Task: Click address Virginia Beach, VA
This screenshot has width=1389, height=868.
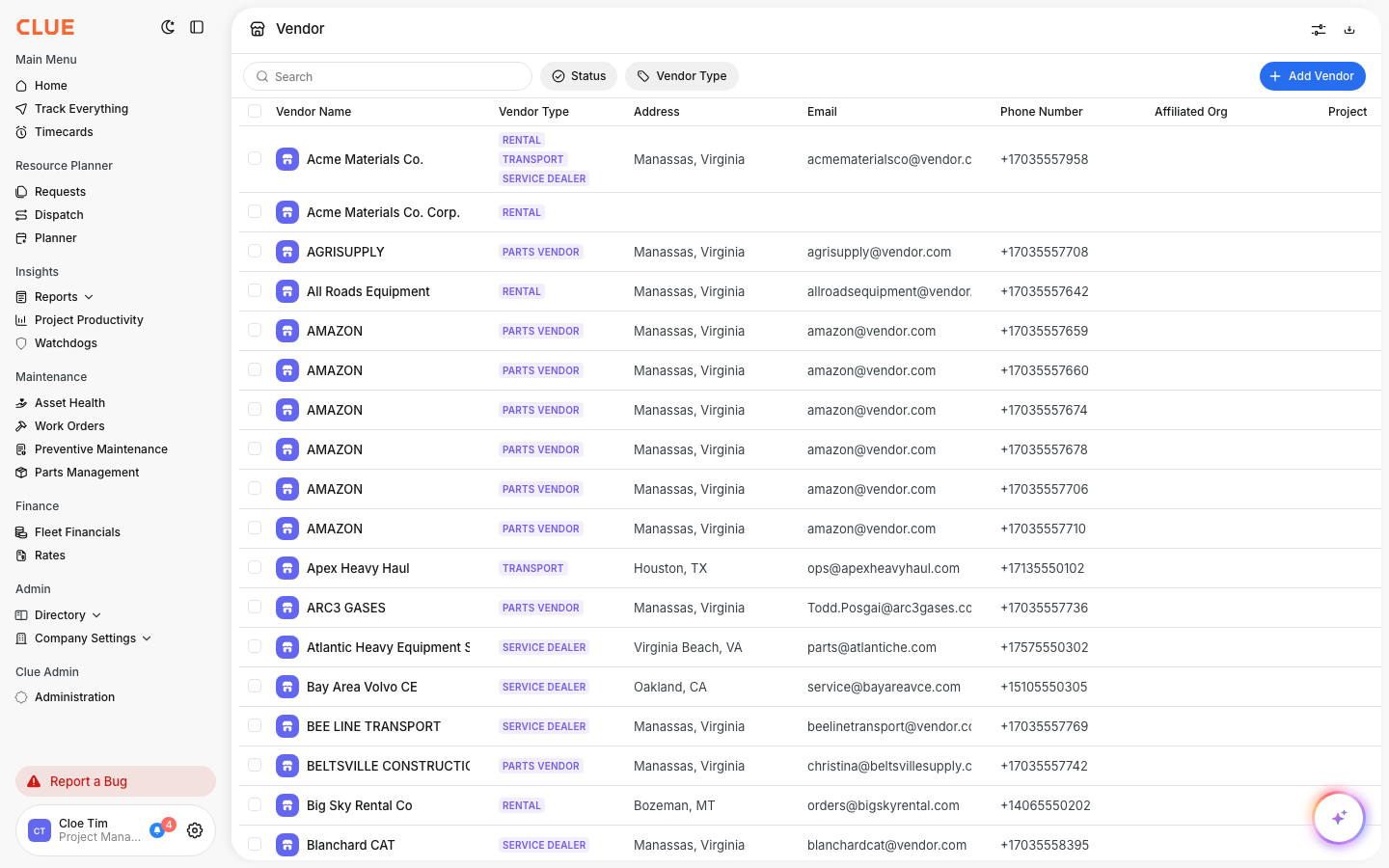Action: pyautogui.click(x=688, y=647)
